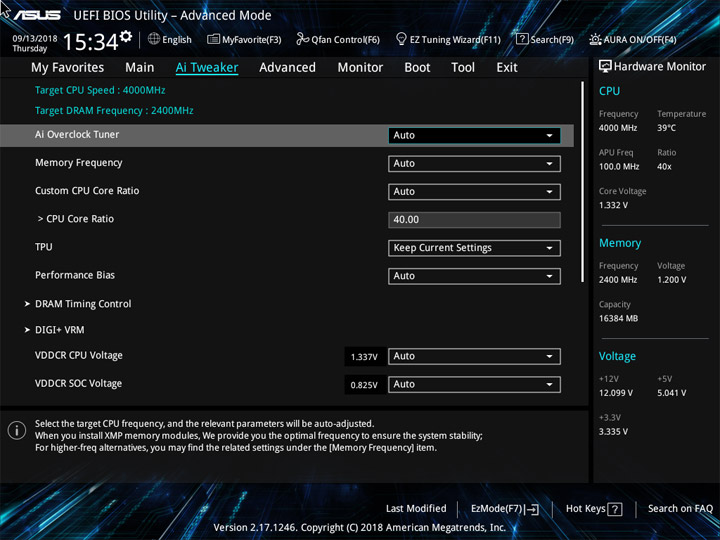Image resolution: width=720 pixels, height=540 pixels.
Task: Click the settings gear beside the clock
Action: point(126,36)
